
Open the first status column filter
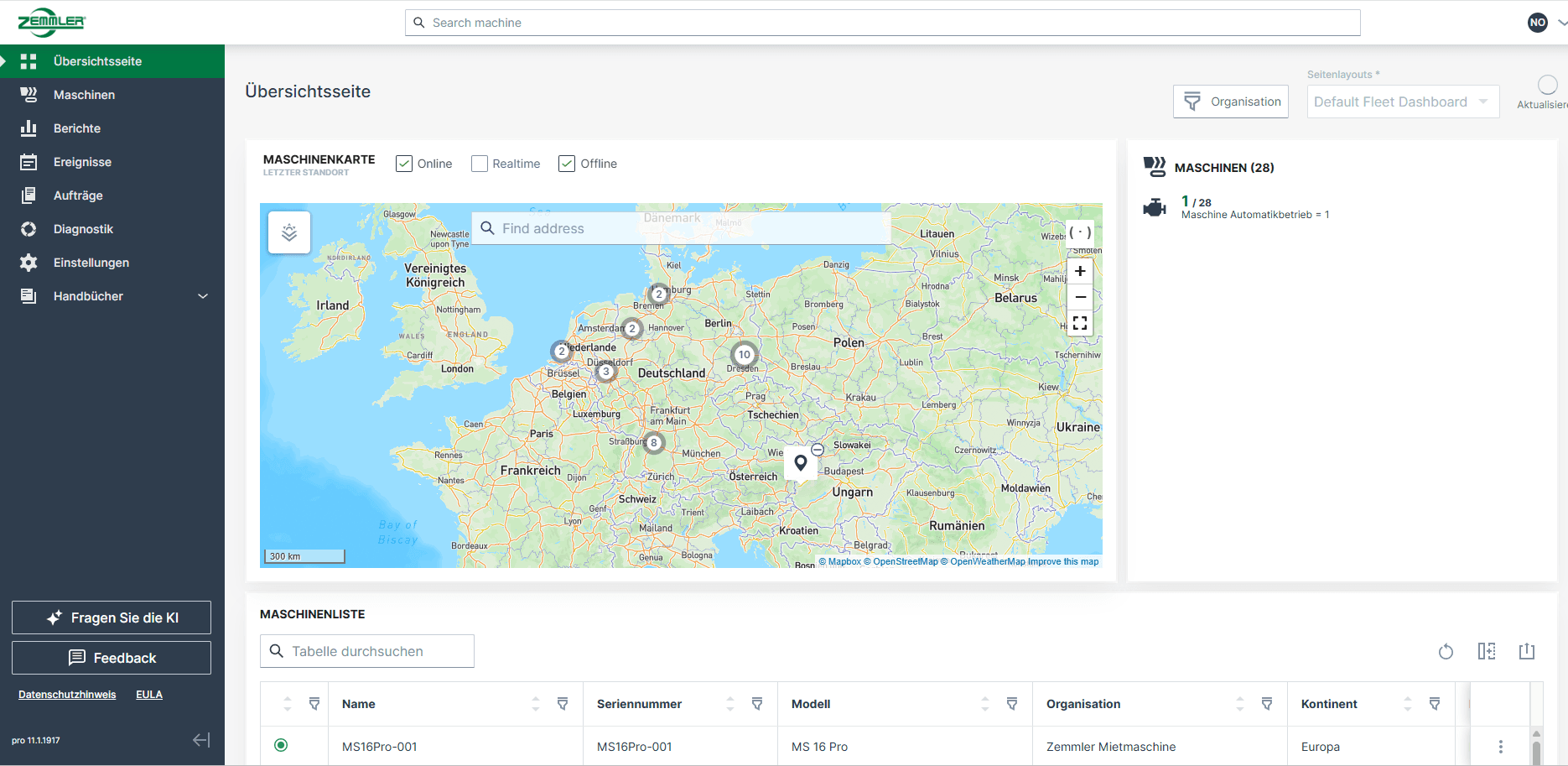(314, 704)
